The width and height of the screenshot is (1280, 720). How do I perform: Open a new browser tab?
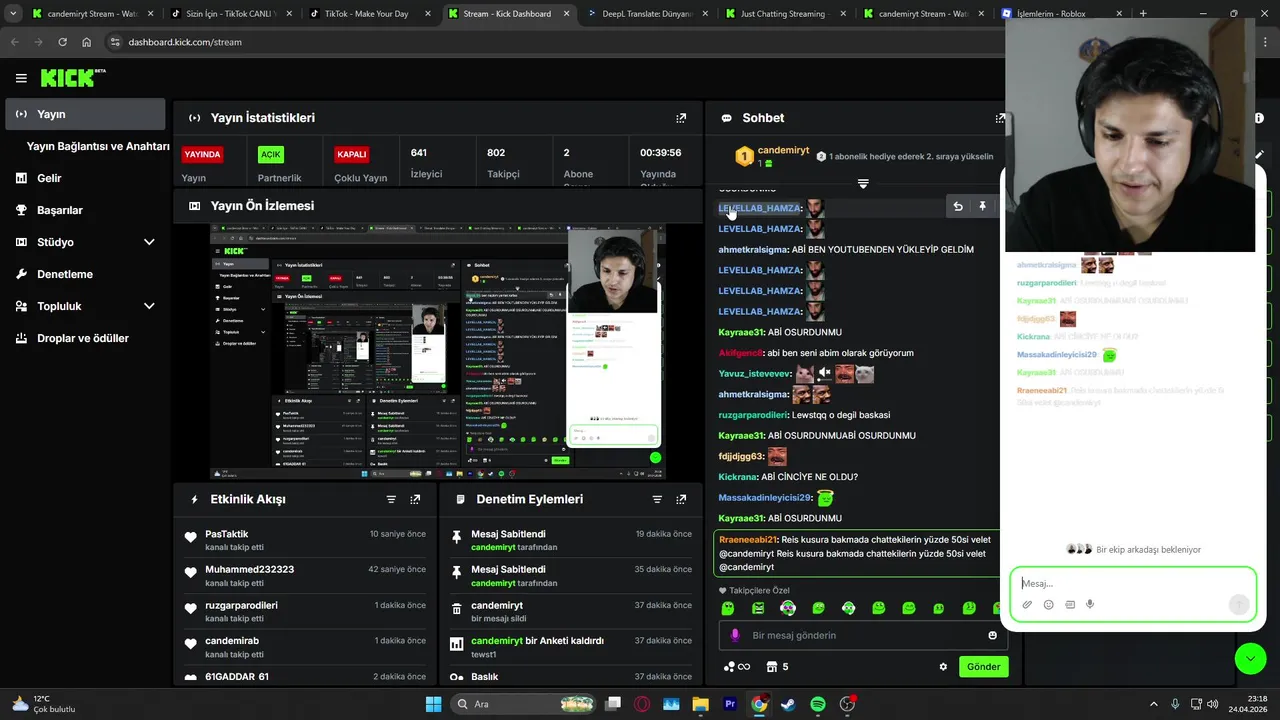click(x=1143, y=14)
